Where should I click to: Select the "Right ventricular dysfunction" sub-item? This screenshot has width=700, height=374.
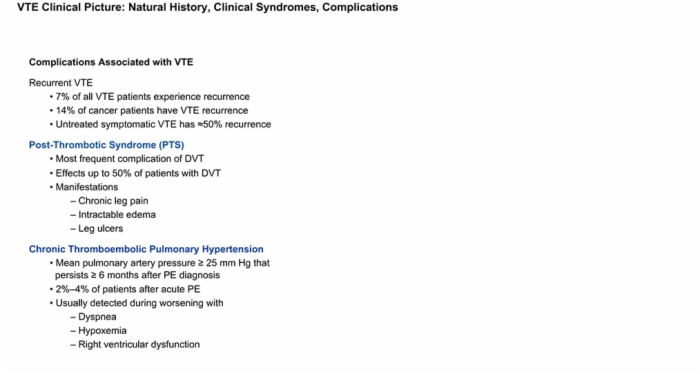(135, 345)
